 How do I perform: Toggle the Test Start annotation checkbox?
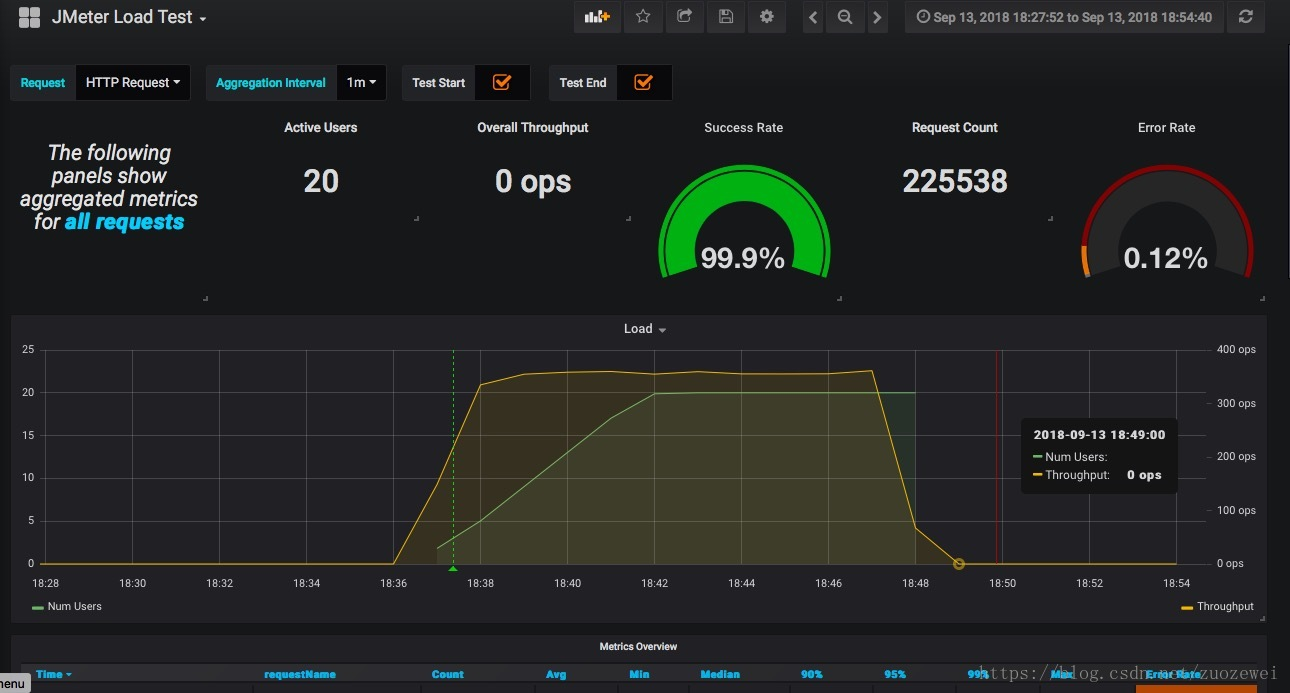pos(502,83)
